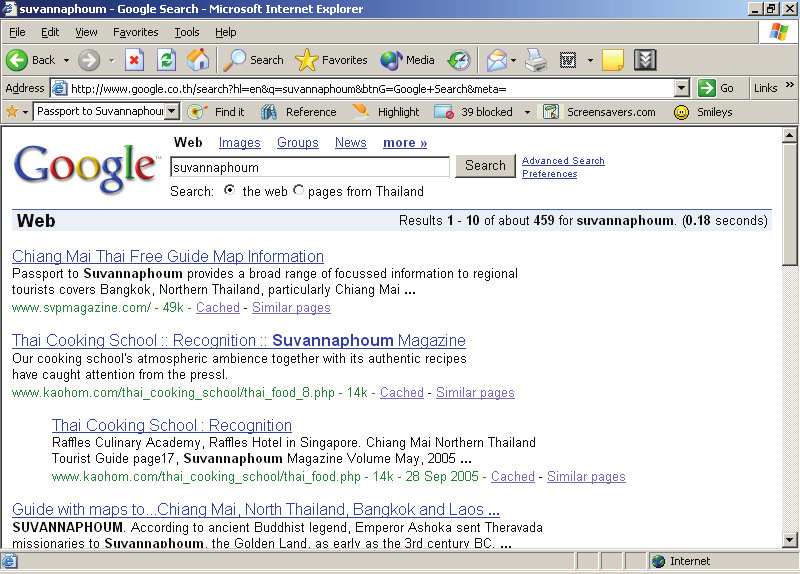
Task: Print the page with printer icon
Action: pos(536,60)
